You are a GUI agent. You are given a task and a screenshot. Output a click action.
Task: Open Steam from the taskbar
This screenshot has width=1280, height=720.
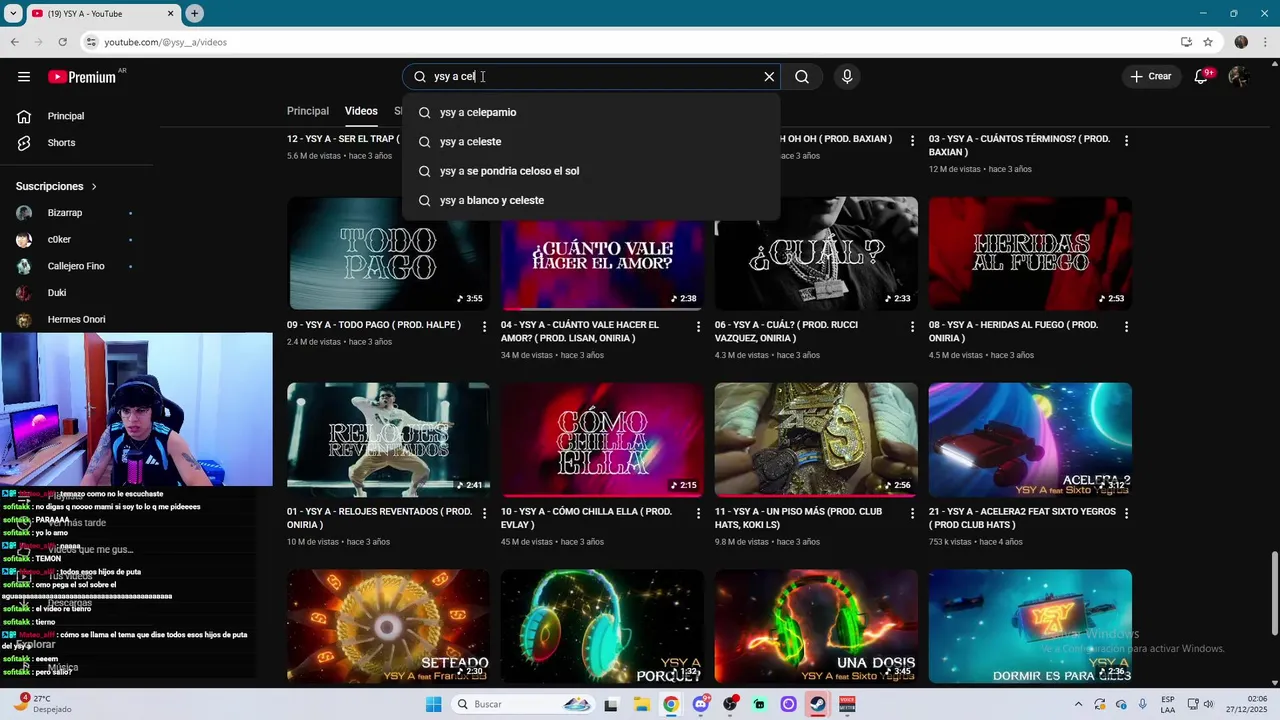click(818, 704)
